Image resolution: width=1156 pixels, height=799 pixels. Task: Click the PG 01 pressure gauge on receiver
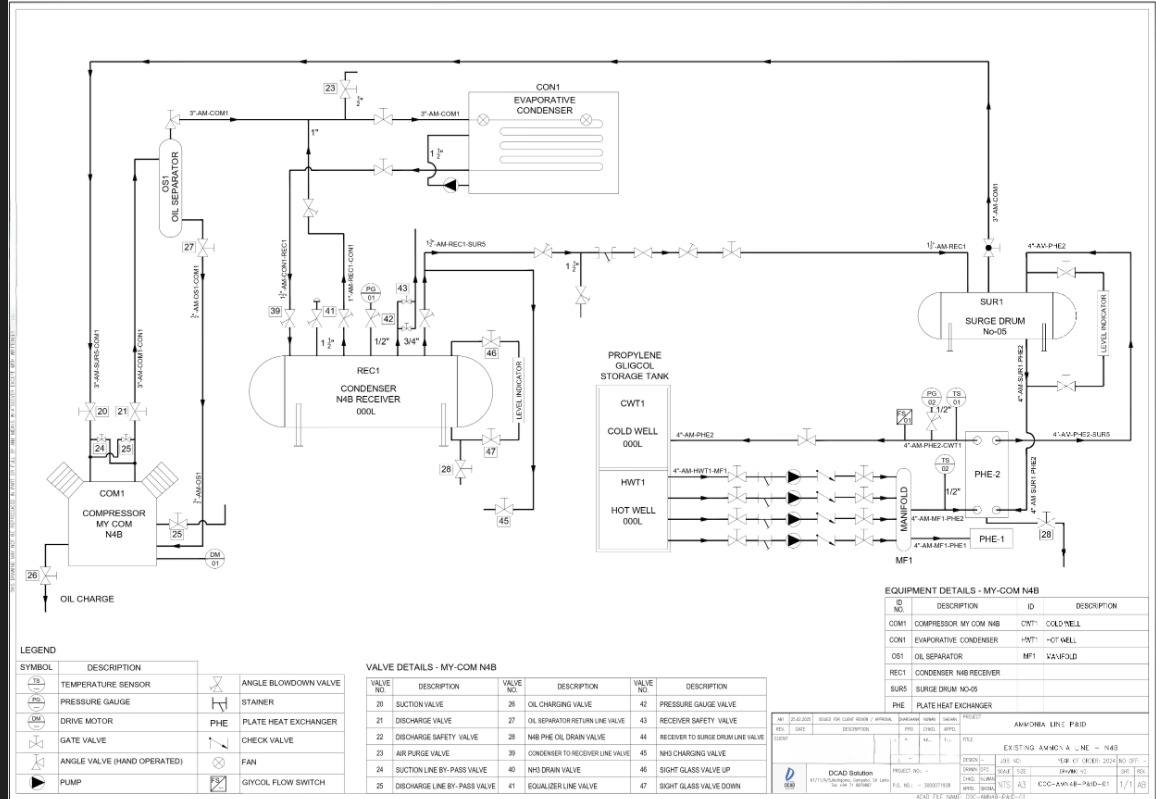[x=371, y=293]
